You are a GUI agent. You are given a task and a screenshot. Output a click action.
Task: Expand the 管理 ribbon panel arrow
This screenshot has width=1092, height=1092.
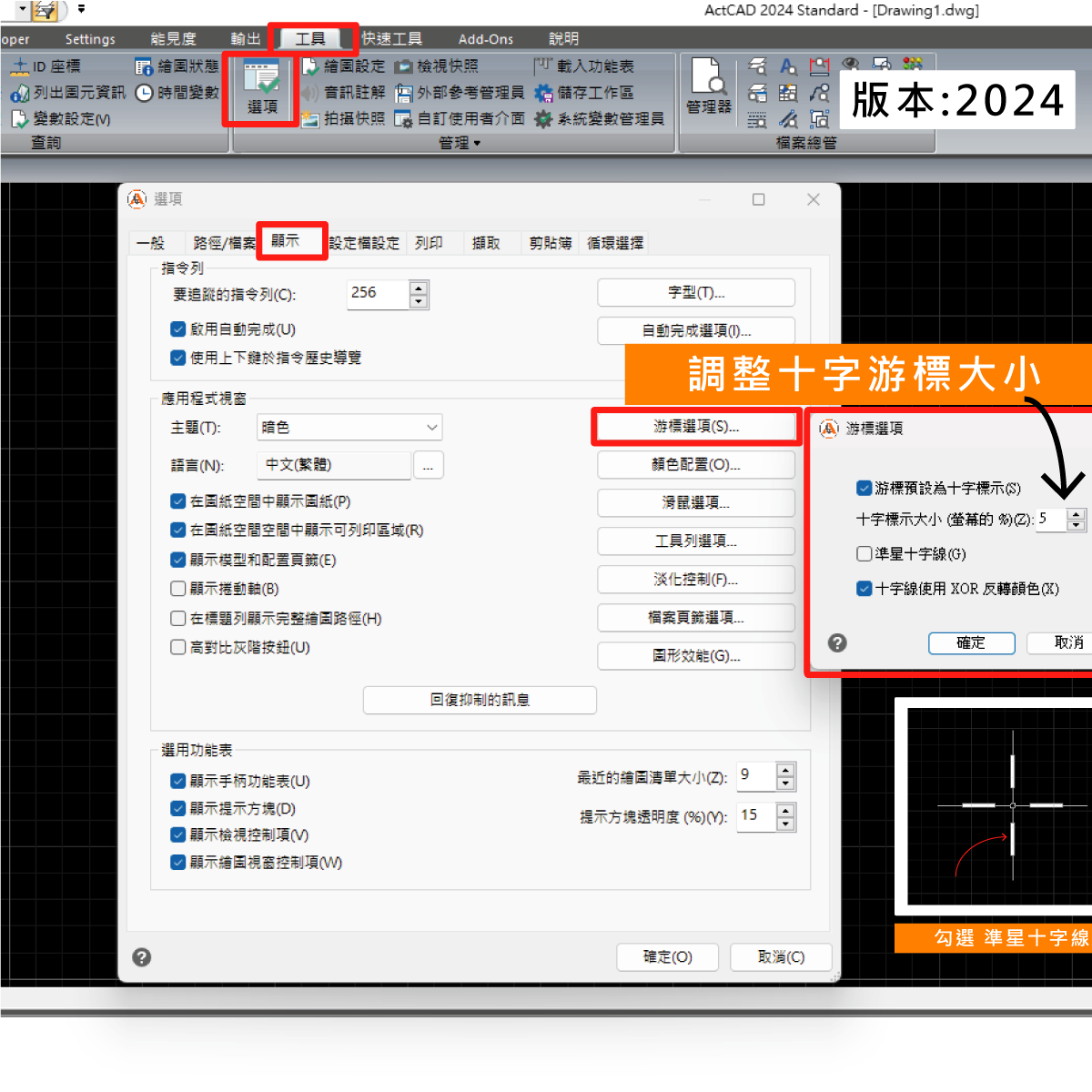(477, 143)
